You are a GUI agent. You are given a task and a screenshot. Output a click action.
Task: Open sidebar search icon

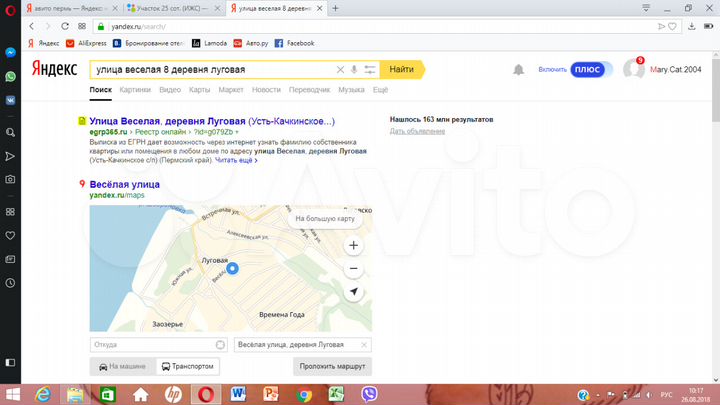[x=10, y=133]
